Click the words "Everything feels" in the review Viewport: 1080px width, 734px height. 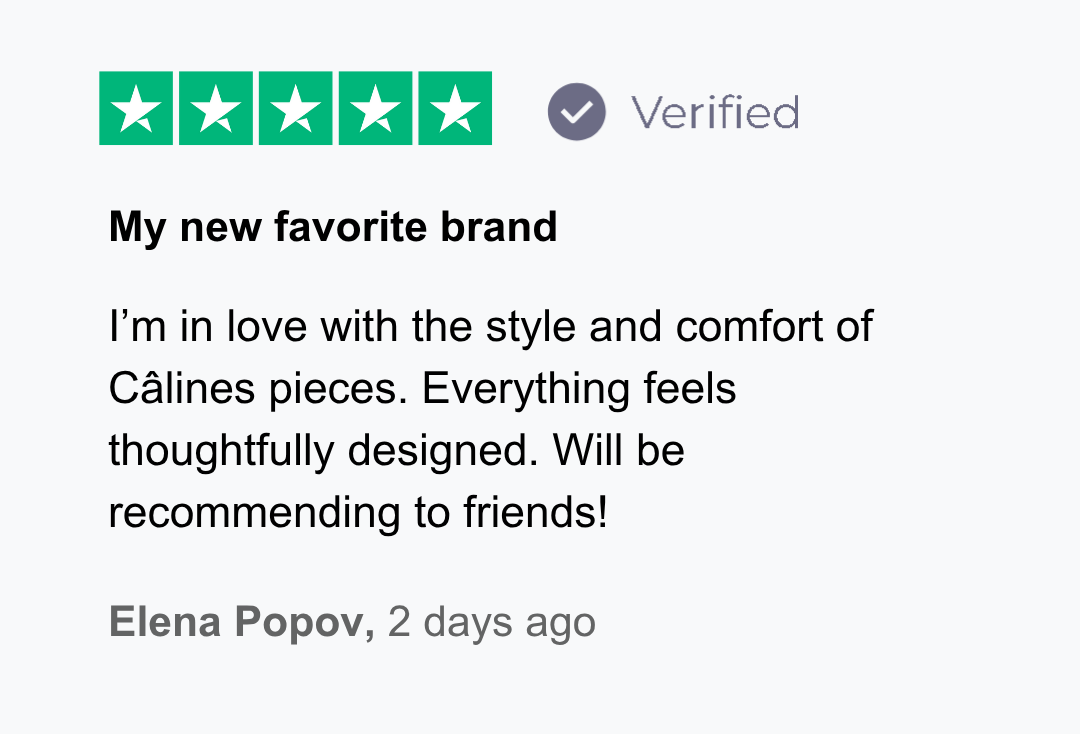tap(579, 389)
